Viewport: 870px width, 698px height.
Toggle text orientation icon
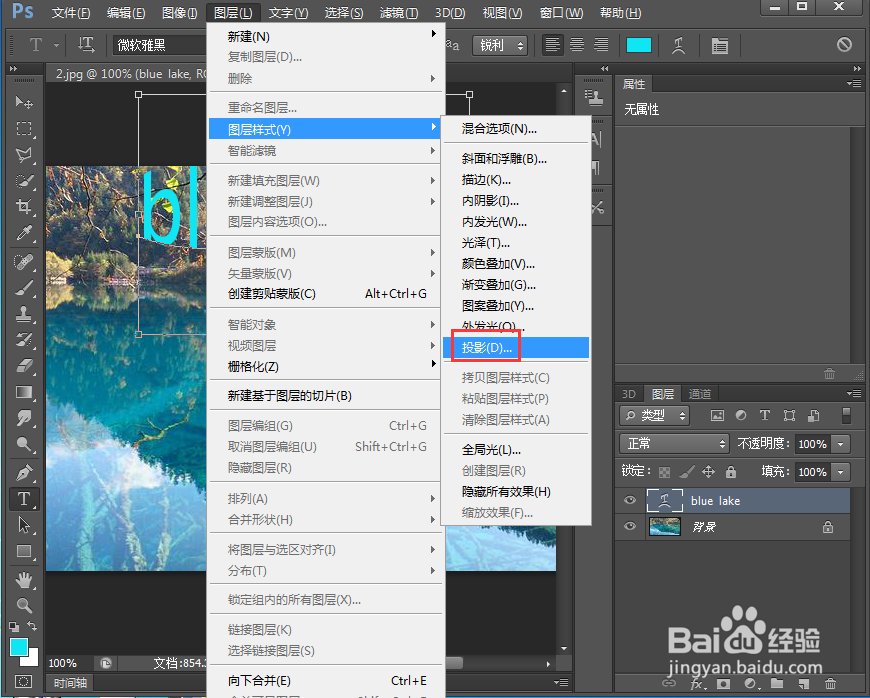tap(86, 45)
